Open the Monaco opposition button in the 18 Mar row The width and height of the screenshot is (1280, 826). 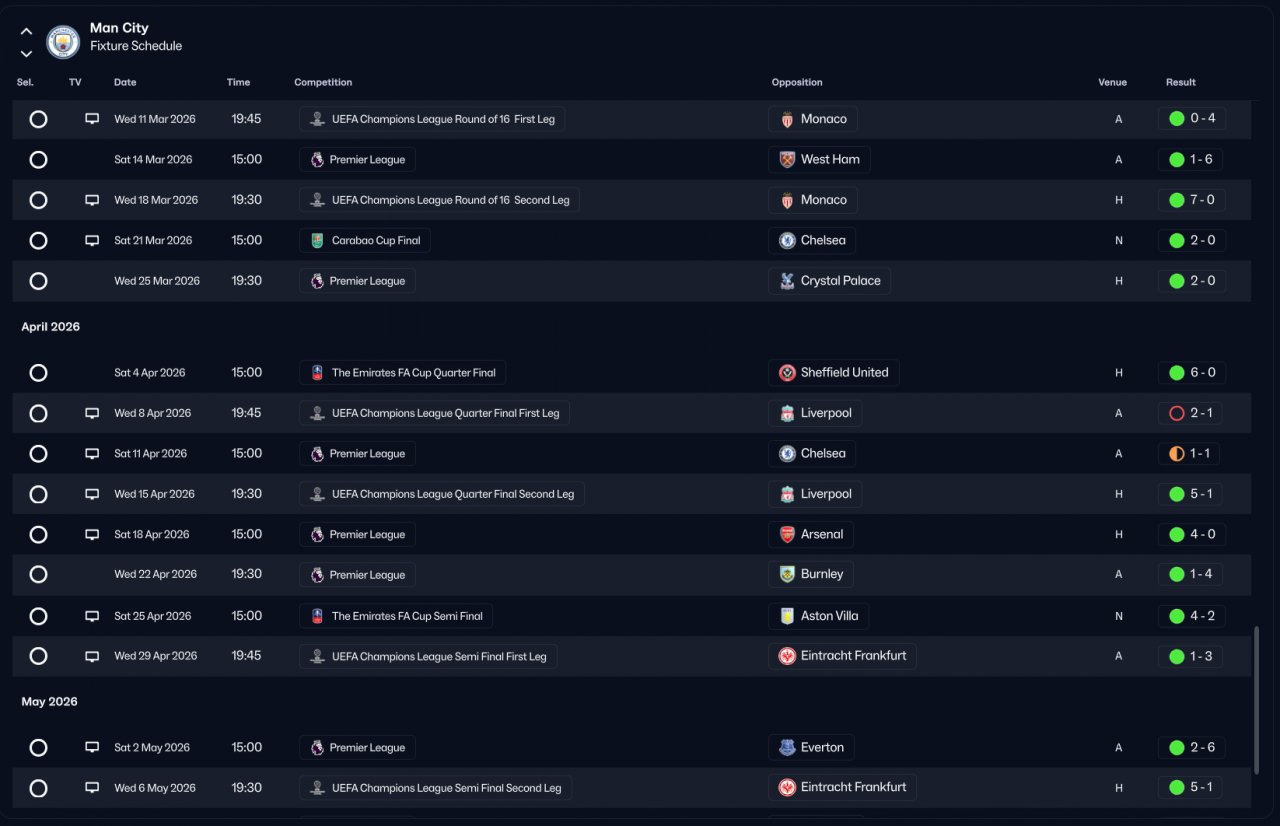813,200
